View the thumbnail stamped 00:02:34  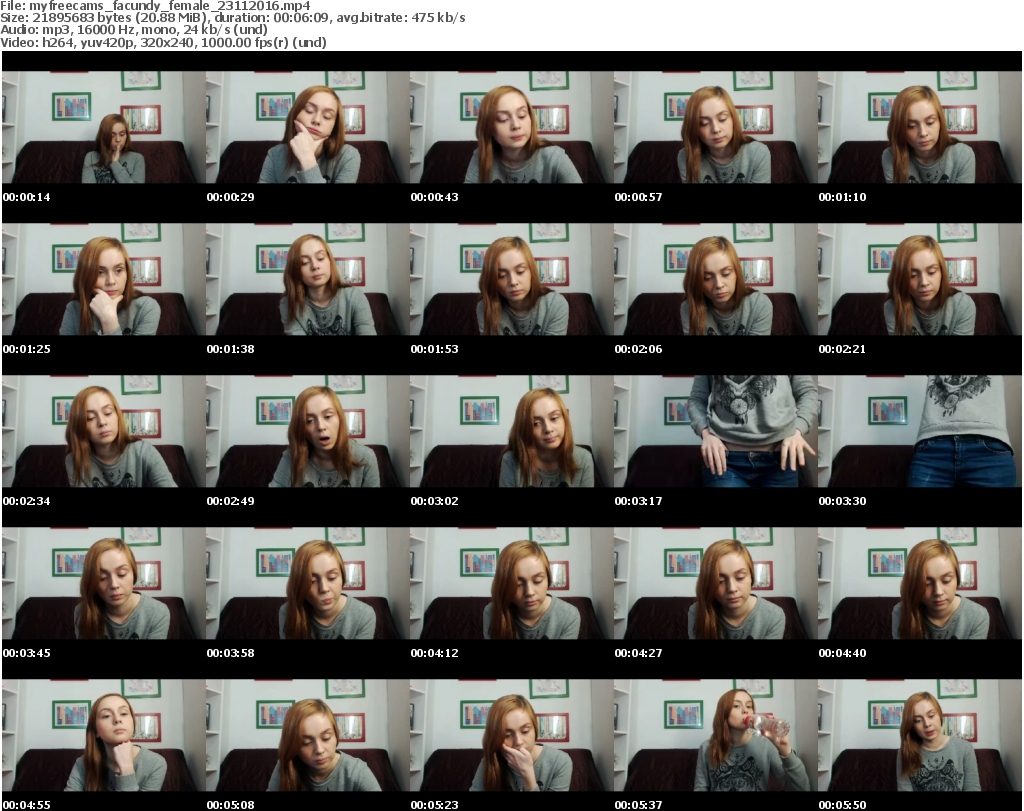(x=104, y=432)
